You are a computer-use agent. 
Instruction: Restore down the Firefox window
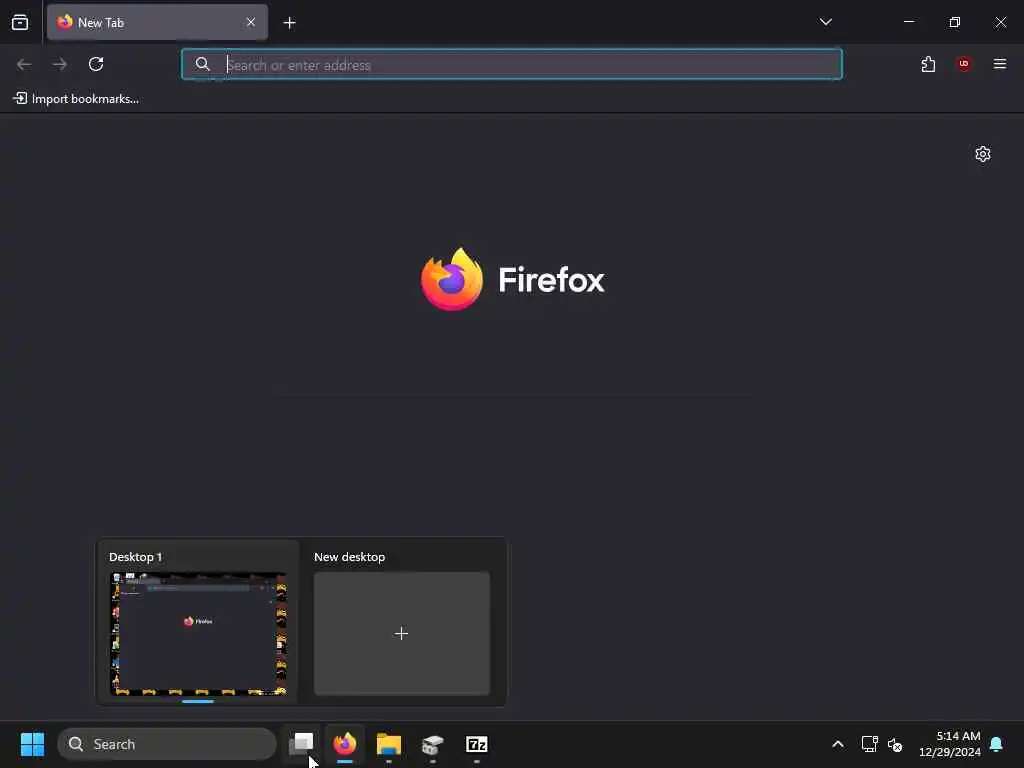[955, 22]
